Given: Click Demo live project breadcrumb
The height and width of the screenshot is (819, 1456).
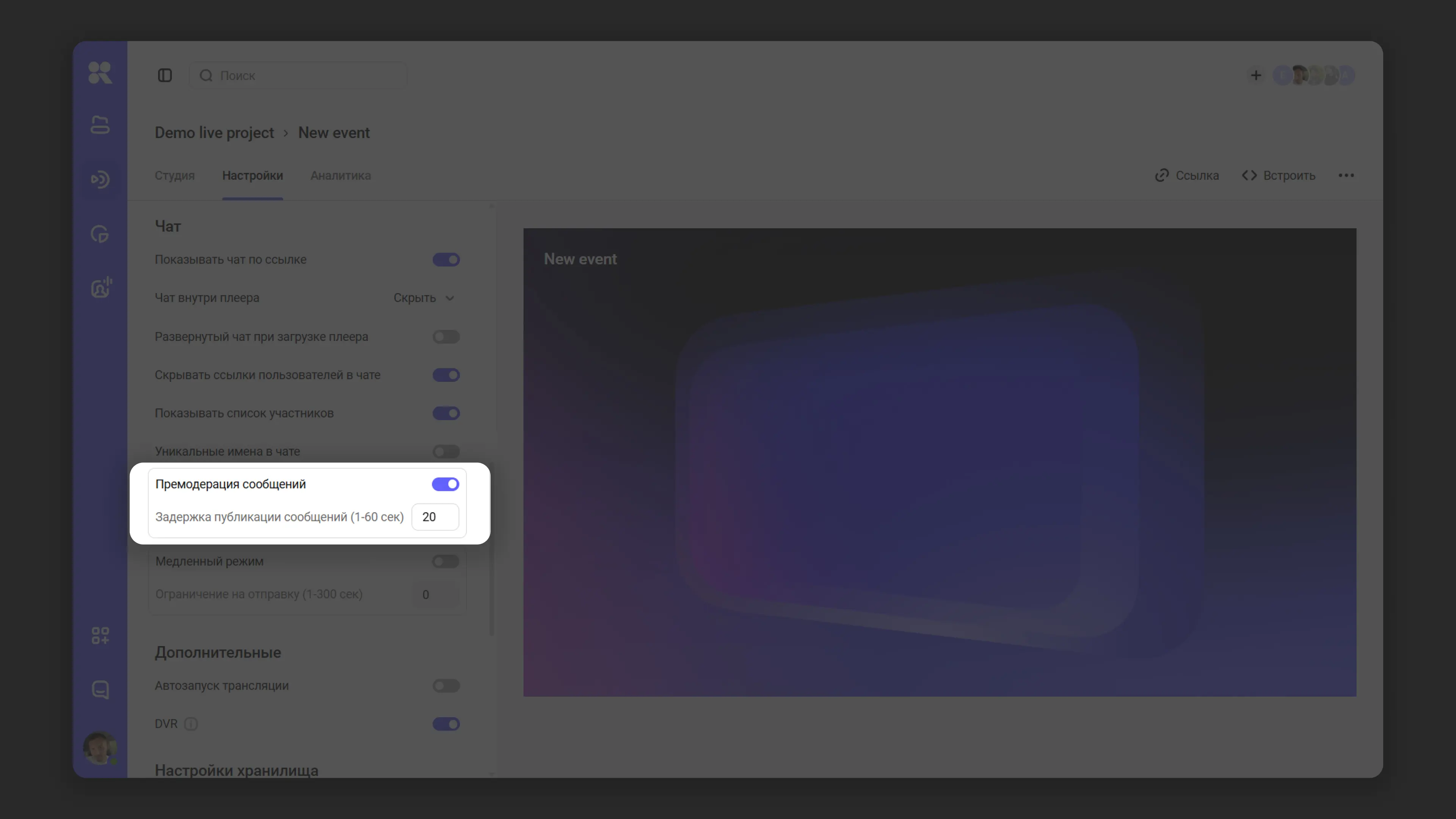Looking at the screenshot, I should click(x=214, y=133).
